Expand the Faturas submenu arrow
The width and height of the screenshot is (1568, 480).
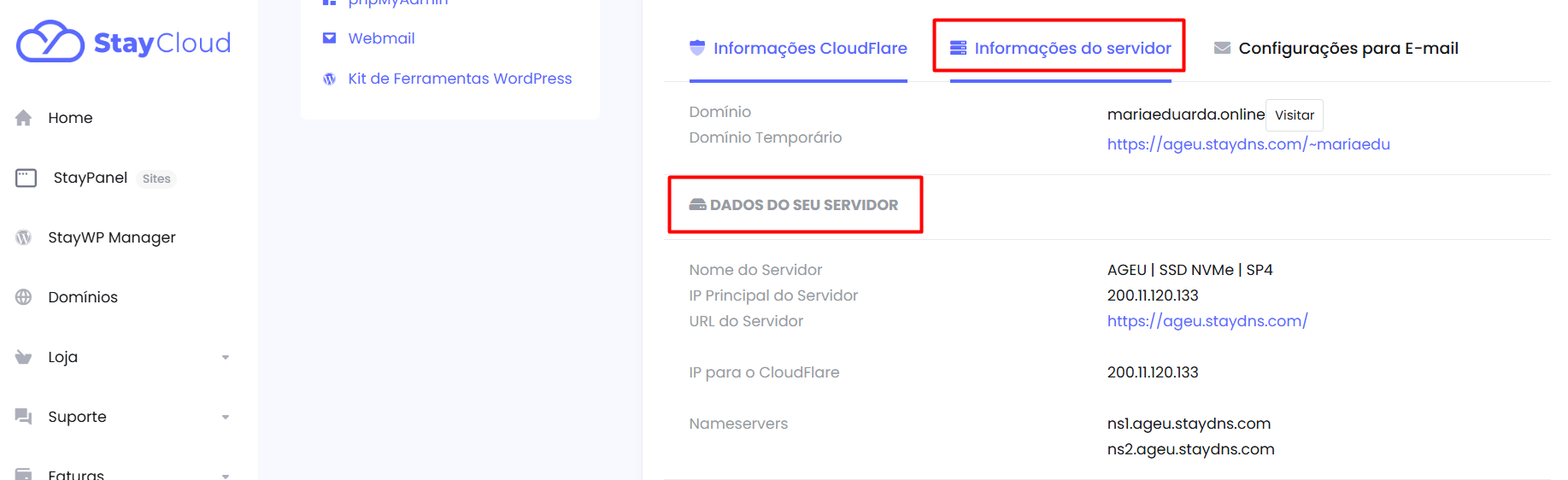(x=226, y=475)
